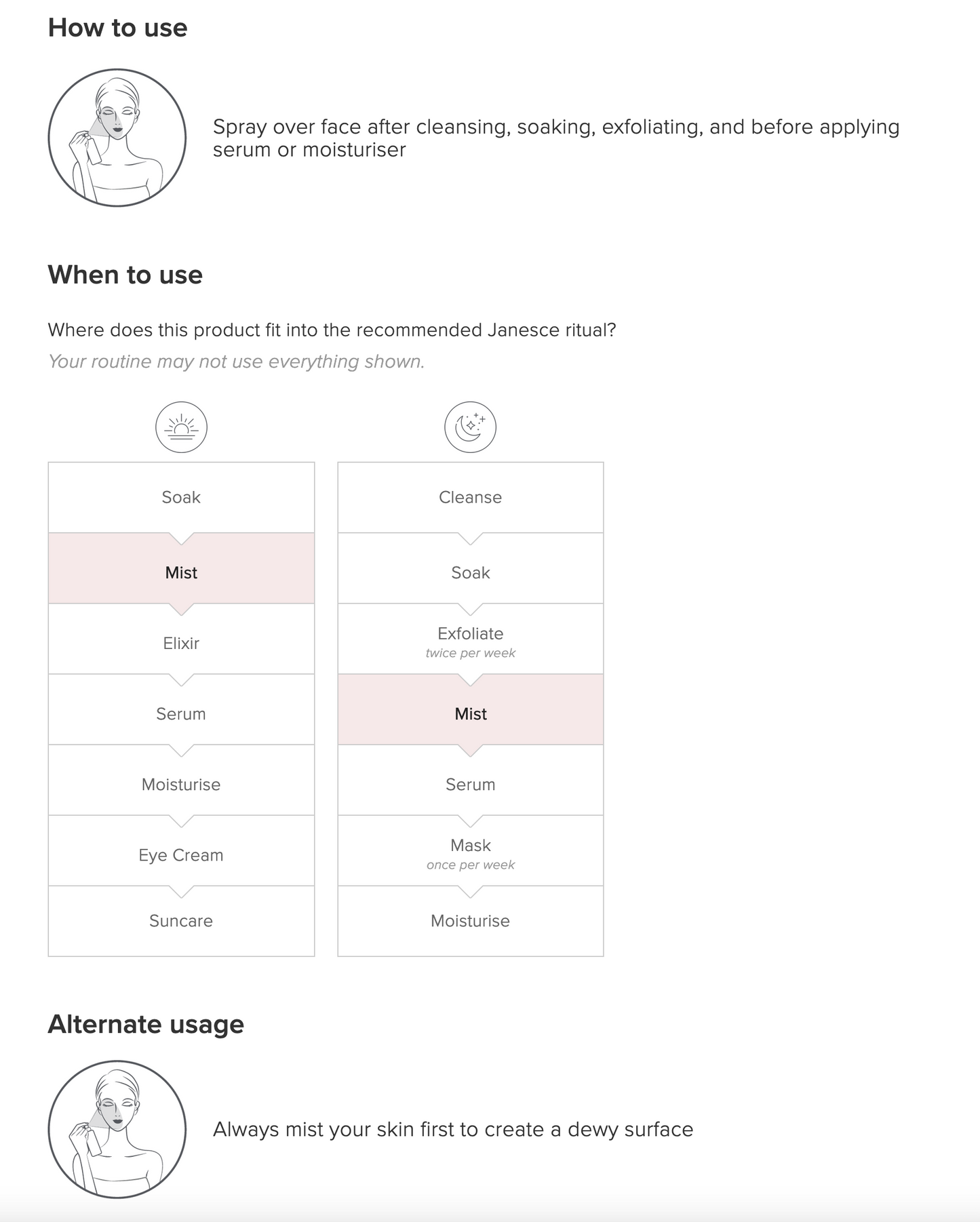Image resolution: width=980 pixels, height=1222 pixels.
Task: Click the Serum step in evening routine
Action: pyautogui.click(x=470, y=784)
